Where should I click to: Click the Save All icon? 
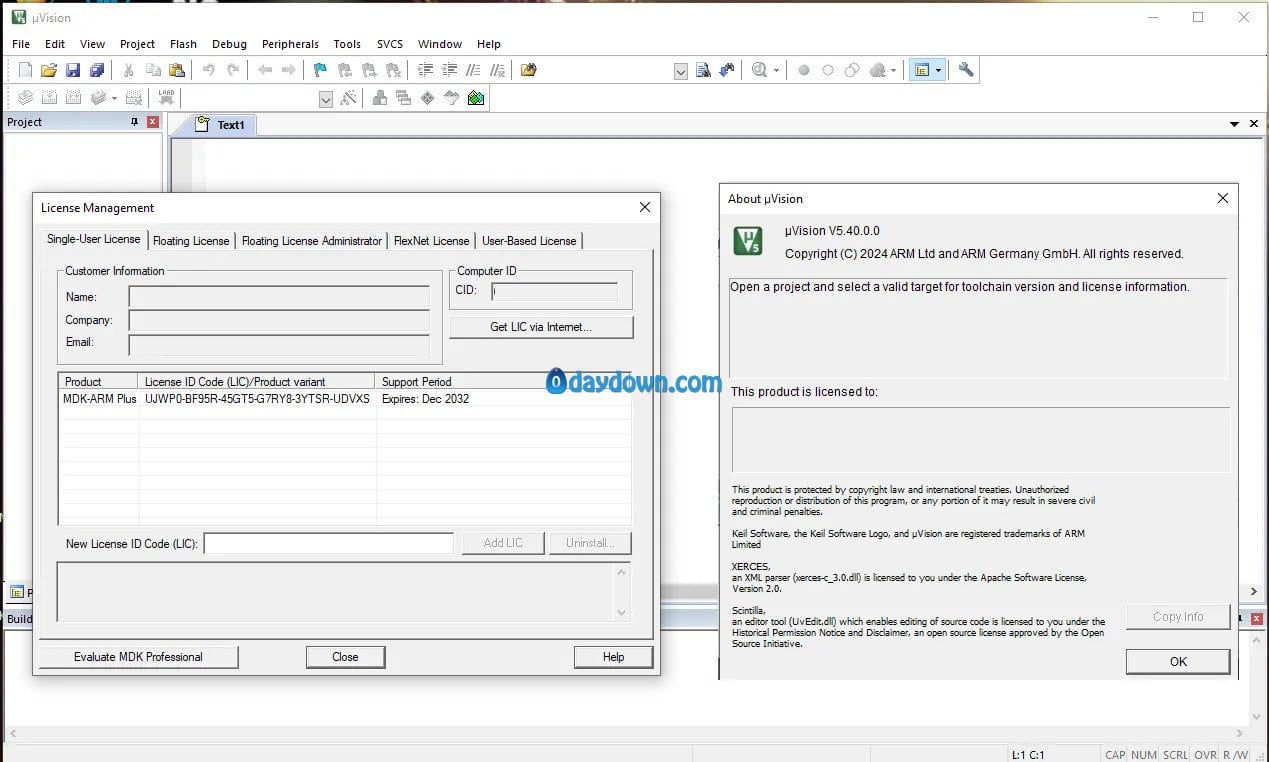click(x=97, y=70)
